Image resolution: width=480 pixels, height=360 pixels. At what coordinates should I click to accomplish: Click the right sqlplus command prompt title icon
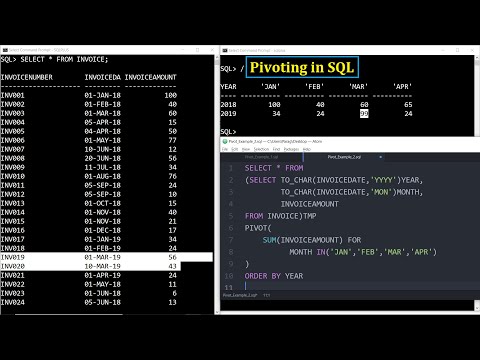(225, 50)
